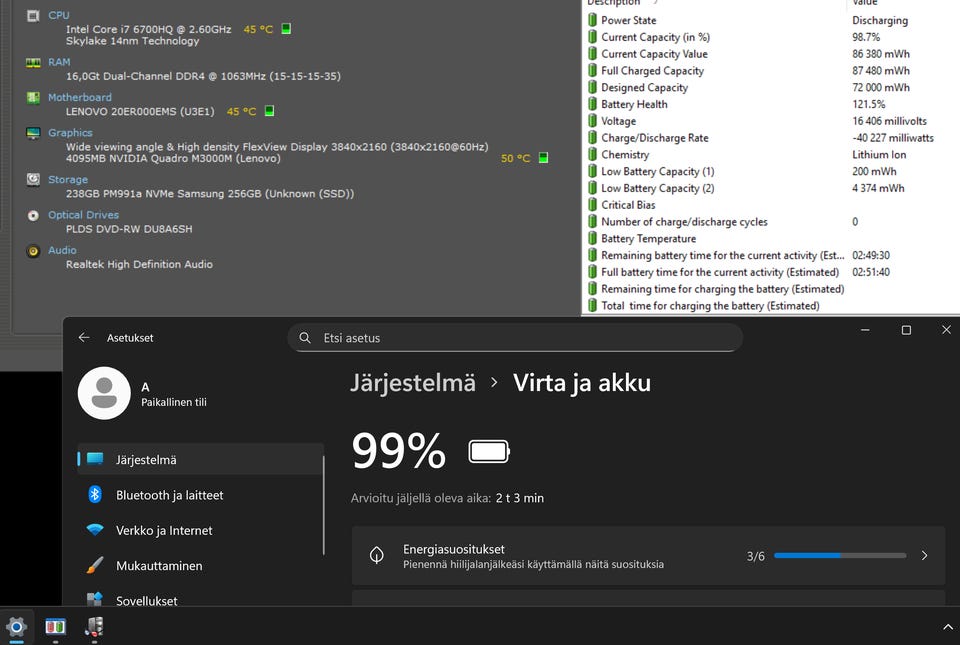Viewport: 960px width, 645px height.
Task: Click the Motherboard icon
Action: [x=33, y=98]
